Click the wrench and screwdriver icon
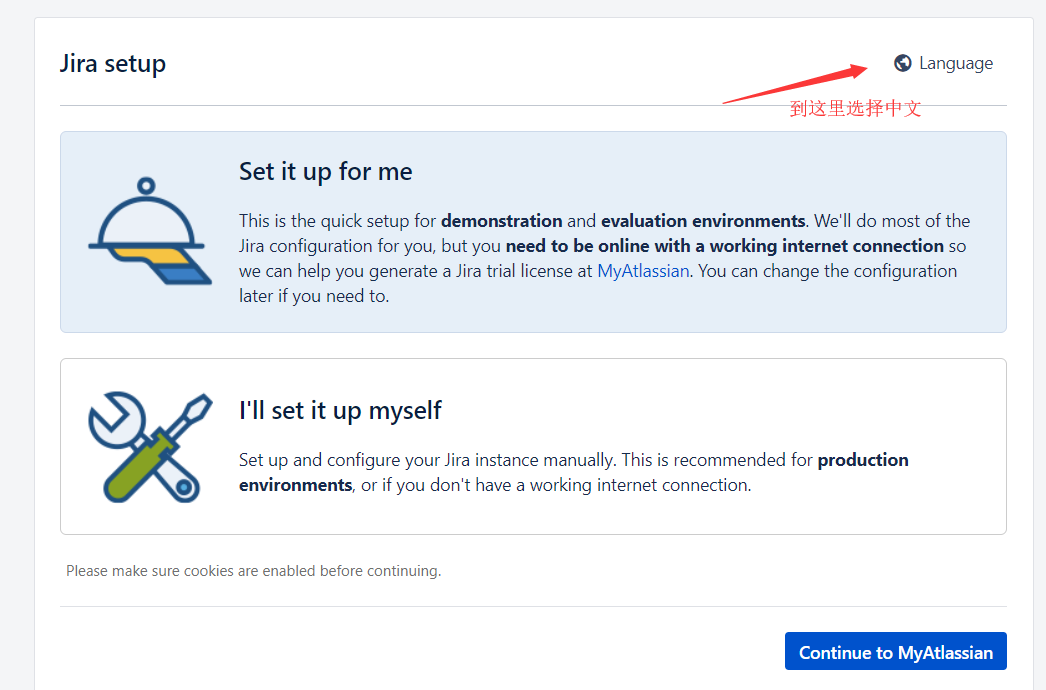1046x690 pixels. tap(150, 446)
